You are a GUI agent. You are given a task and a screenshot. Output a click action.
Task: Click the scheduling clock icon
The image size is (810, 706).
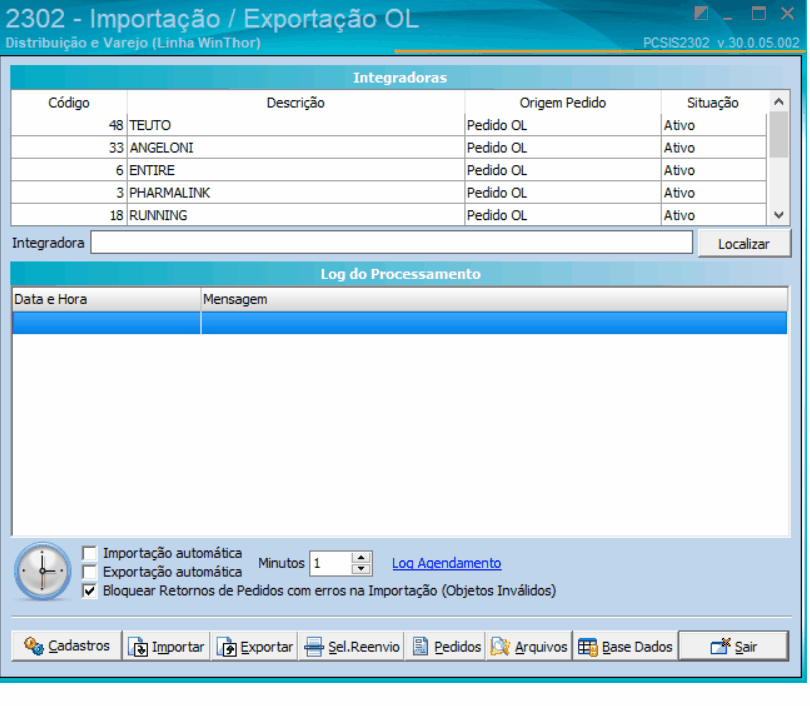coord(42,571)
